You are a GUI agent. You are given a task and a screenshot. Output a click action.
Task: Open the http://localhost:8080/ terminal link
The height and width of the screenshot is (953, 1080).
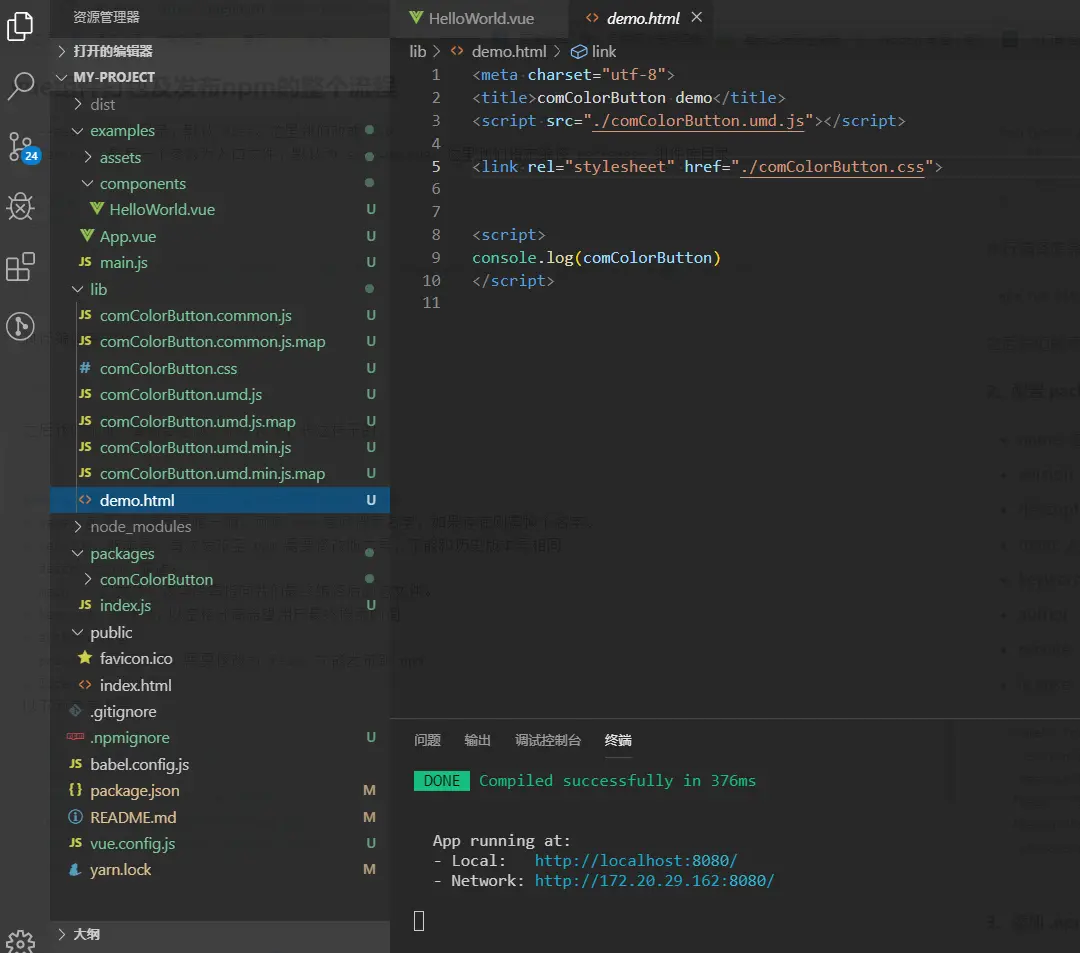pyautogui.click(x=636, y=861)
